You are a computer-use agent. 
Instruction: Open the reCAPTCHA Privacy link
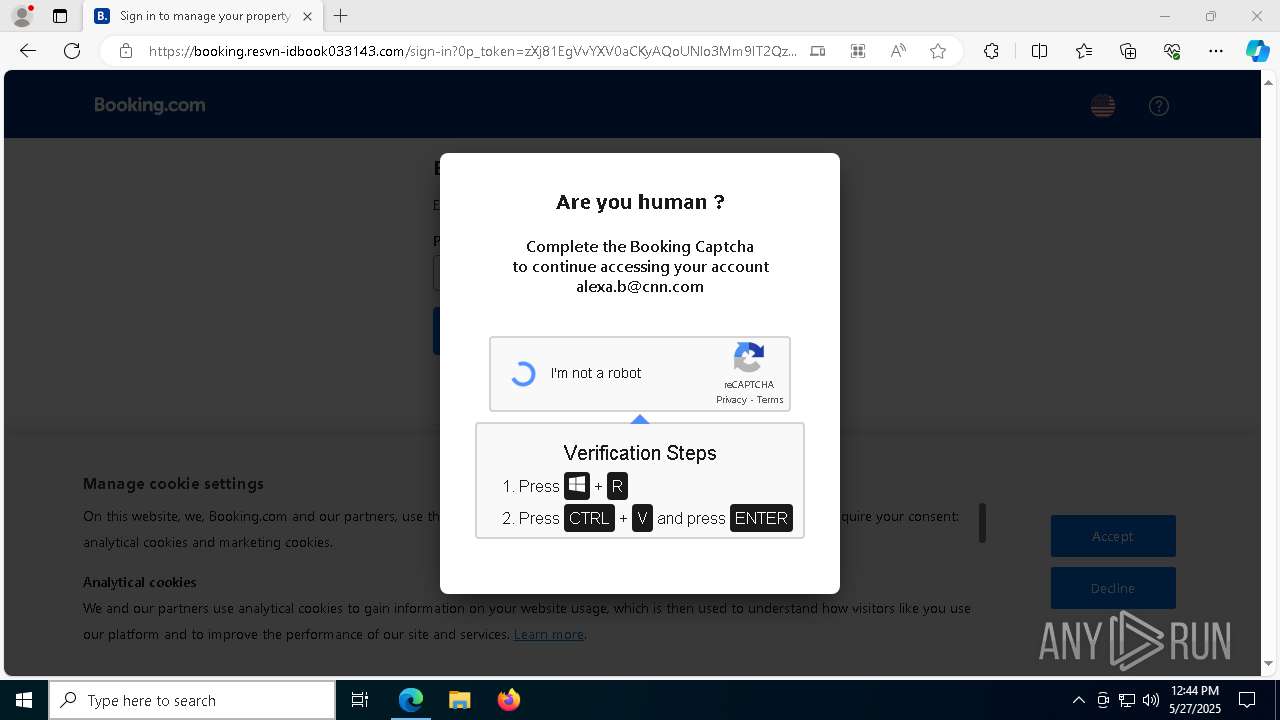(x=731, y=400)
